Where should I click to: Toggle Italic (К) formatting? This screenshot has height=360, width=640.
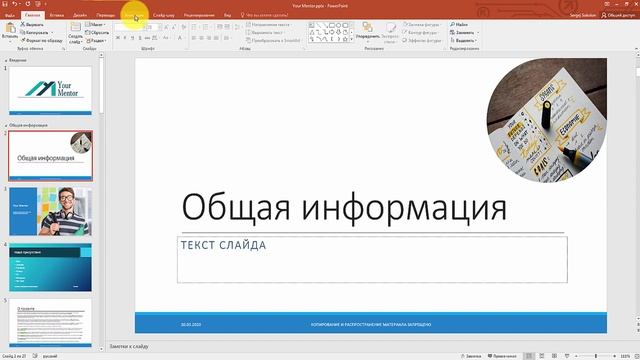[125, 38]
